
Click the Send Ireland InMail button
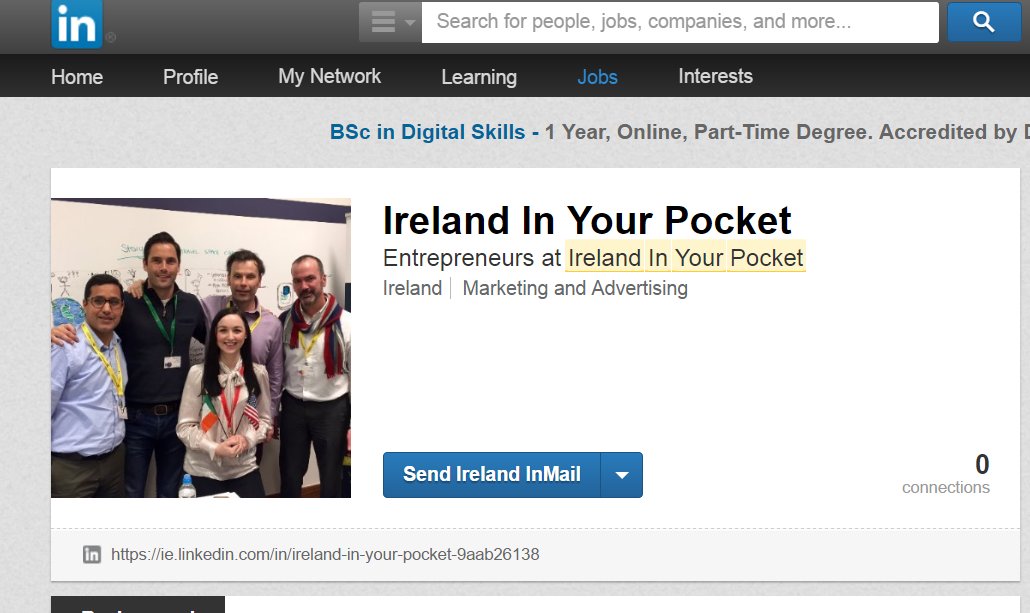490,475
